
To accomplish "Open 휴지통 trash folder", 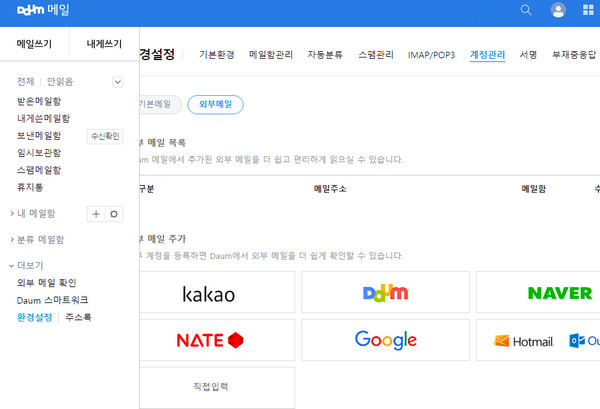I will 30,187.
